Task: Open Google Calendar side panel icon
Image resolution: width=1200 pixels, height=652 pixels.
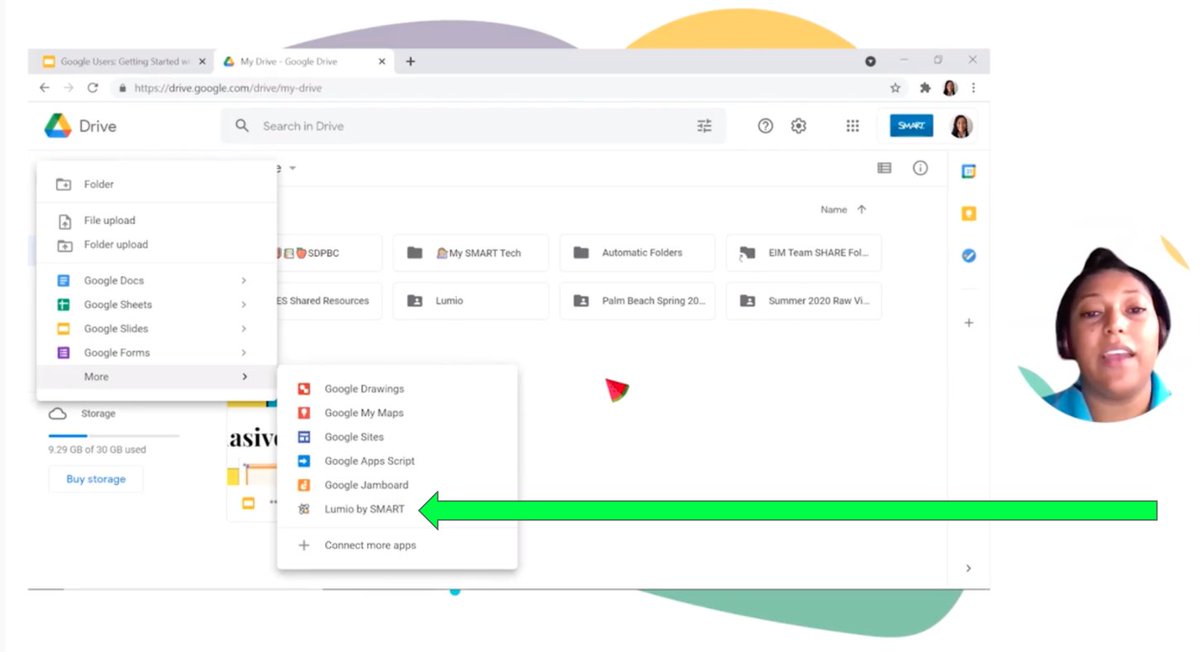Action: 968,171
